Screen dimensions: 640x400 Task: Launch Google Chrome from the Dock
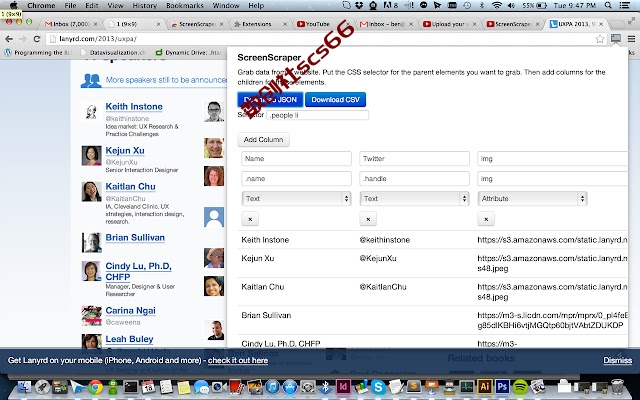click(x=95, y=386)
